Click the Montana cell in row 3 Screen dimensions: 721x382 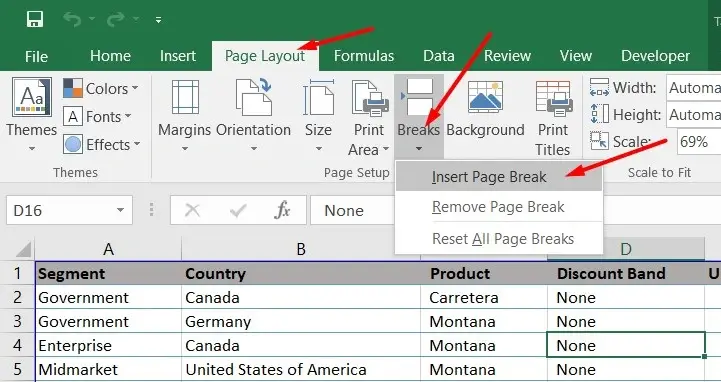tap(484, 321)
